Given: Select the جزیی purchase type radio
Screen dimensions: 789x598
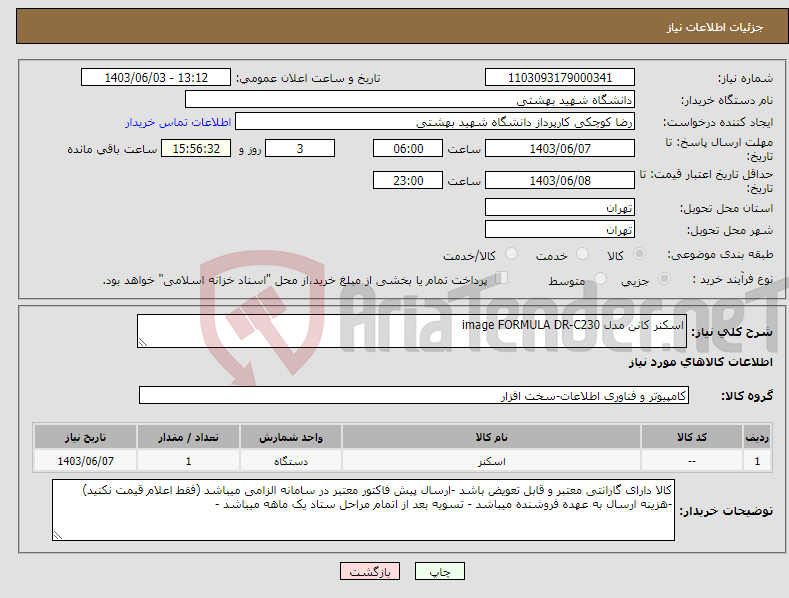Looking at the screenshot, I should click(664, 279).
